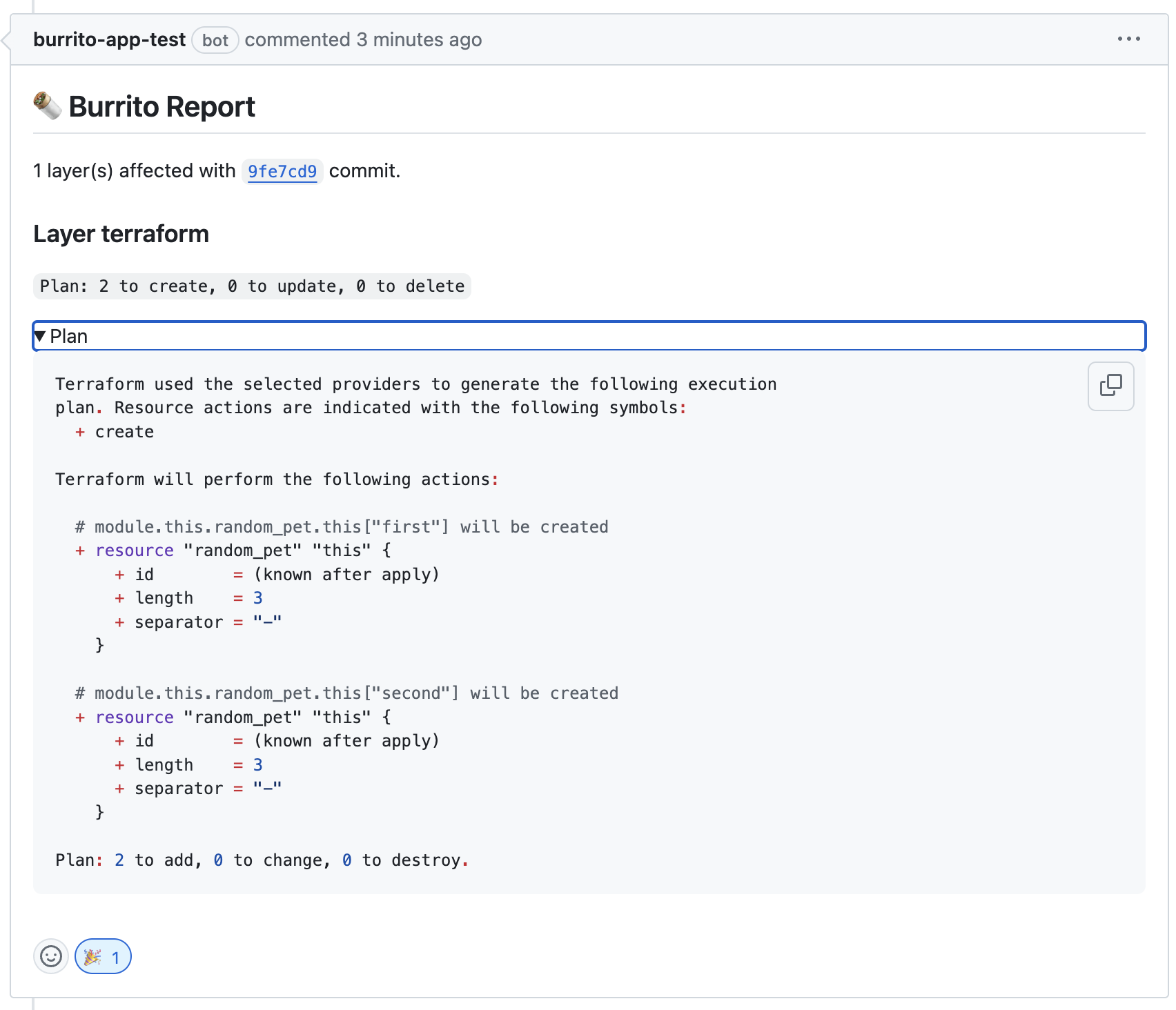
Task: Click the 3 minutes ago timestamp
Action: coord(417,39)
